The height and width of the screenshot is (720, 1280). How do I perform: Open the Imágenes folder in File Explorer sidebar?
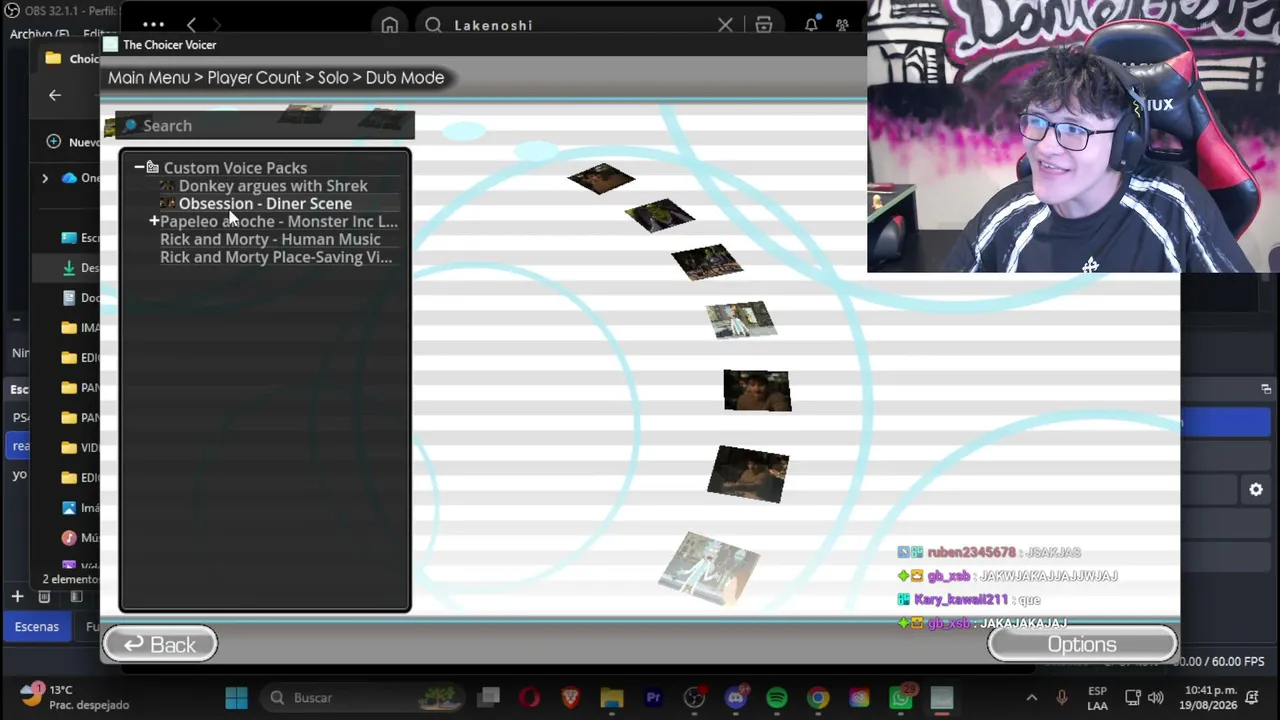(80, 507)
